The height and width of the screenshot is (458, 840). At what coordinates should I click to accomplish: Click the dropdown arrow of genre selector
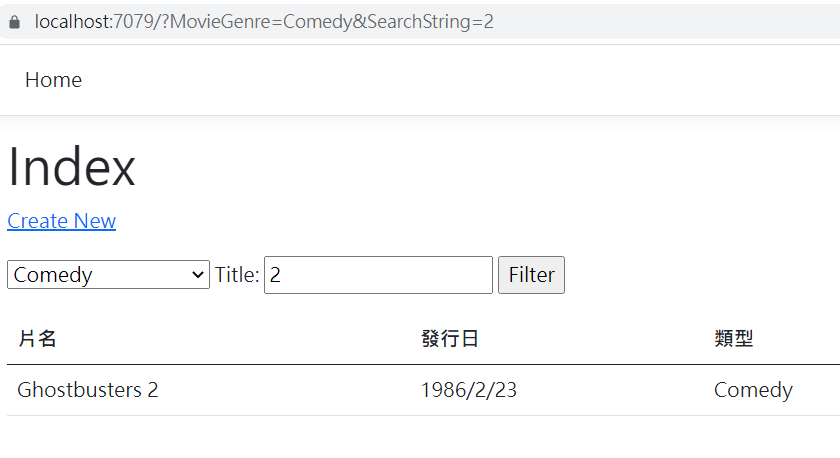click(198, 275)
